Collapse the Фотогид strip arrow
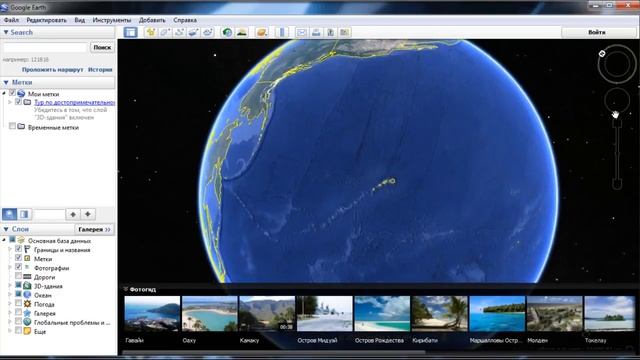640x360 pixels. coord(126,289)
